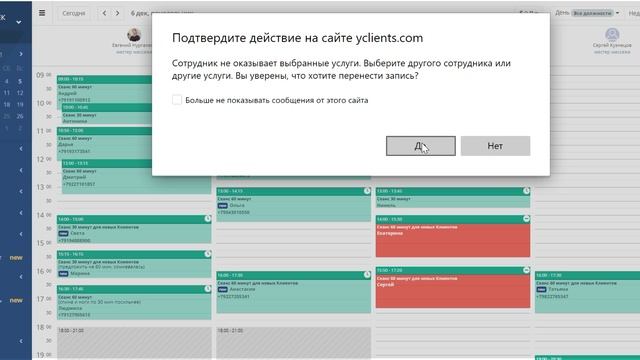Check 'Больше не показывать сообщения от этого сайта'
Viewport: 640px width, 360px height.
tap(177, 100)
